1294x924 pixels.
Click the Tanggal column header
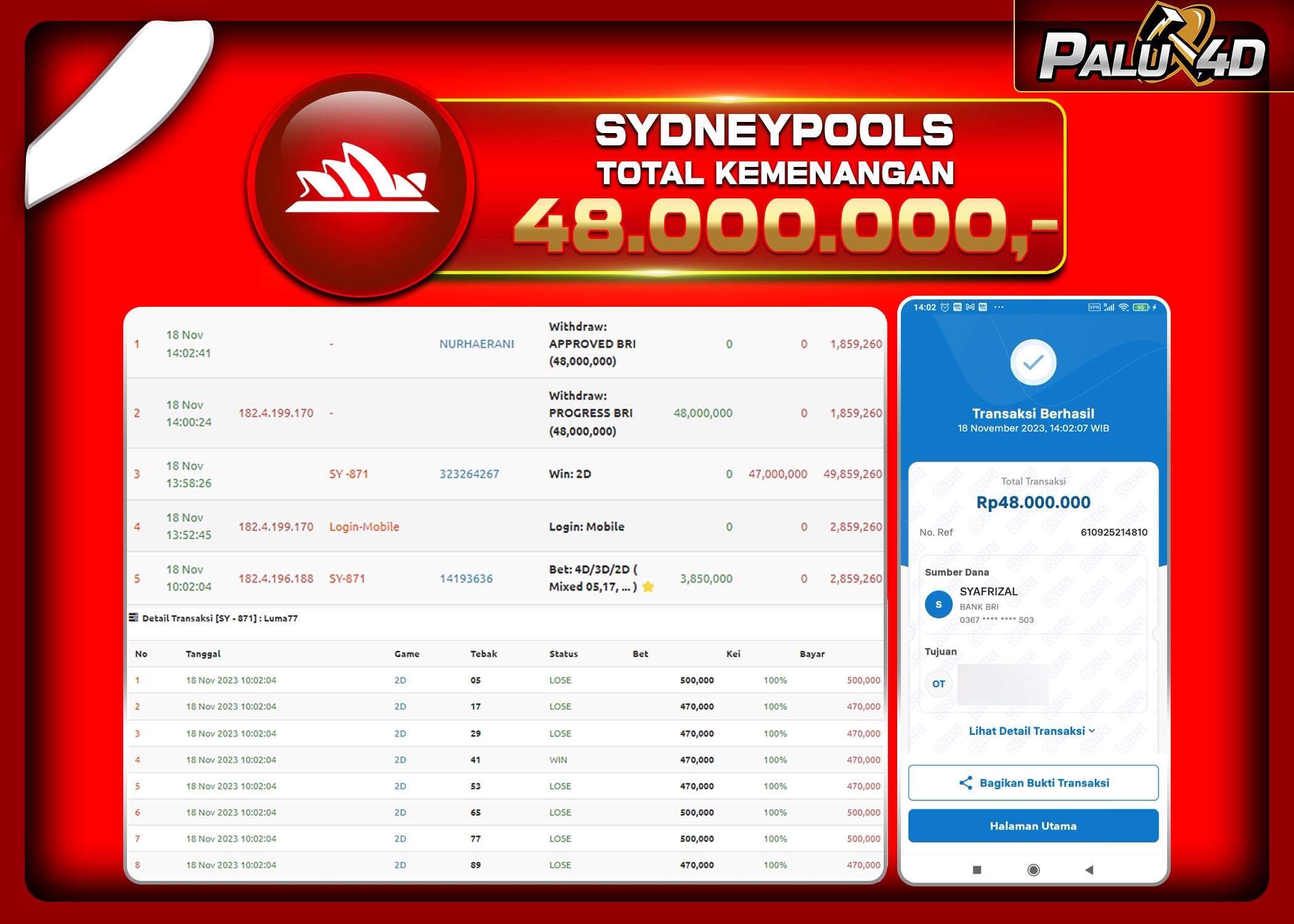[203, 654]
